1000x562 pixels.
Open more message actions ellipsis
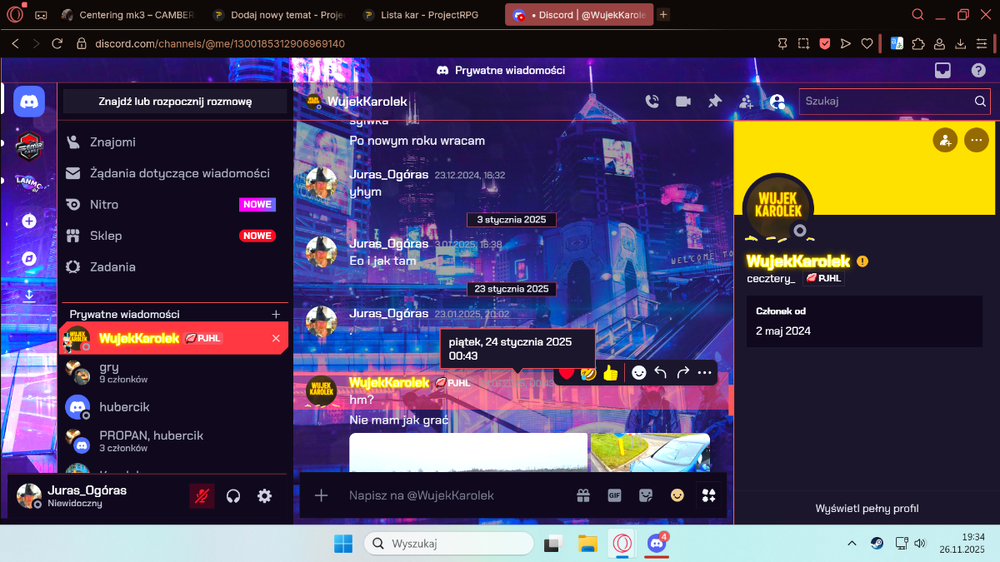(704, 373)
